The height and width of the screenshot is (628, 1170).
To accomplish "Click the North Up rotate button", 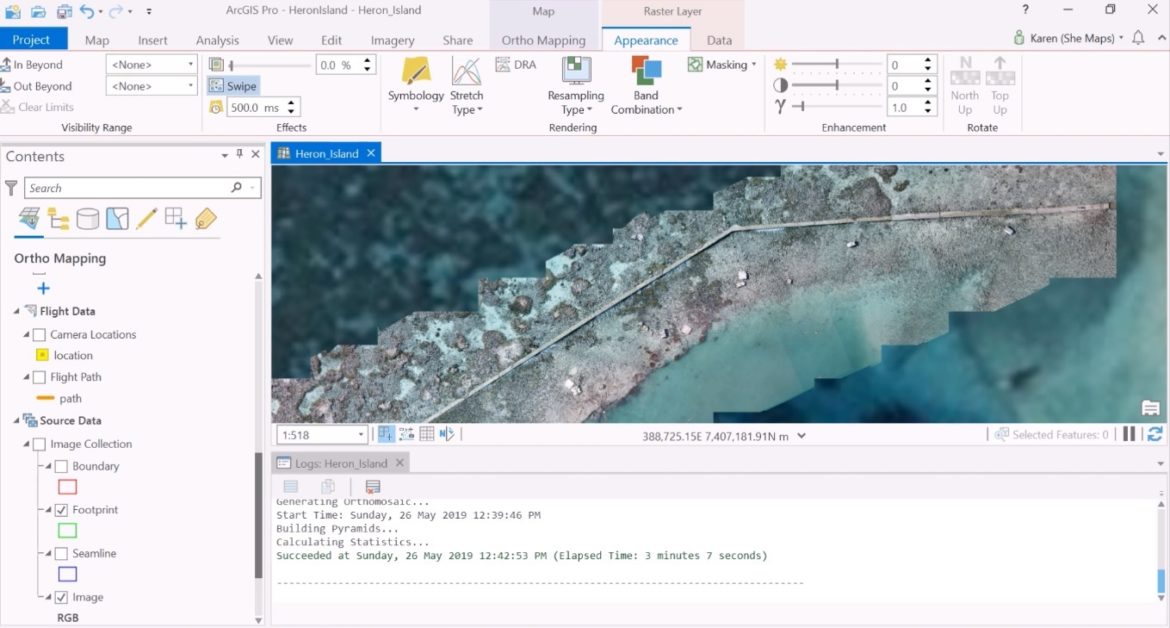I will (x=965, y=85).
